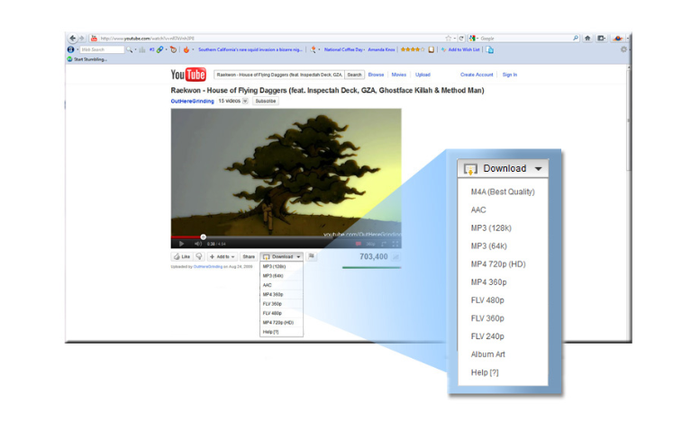Screen dimensions: 700x437
Task: Open the OutHereGrinding channel link above video
Action: coord(192,101)
